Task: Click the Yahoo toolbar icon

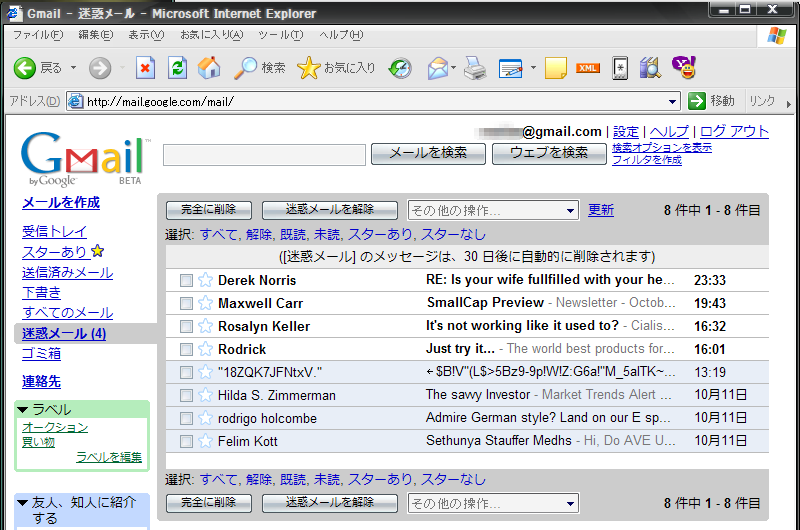Action: 684,68
